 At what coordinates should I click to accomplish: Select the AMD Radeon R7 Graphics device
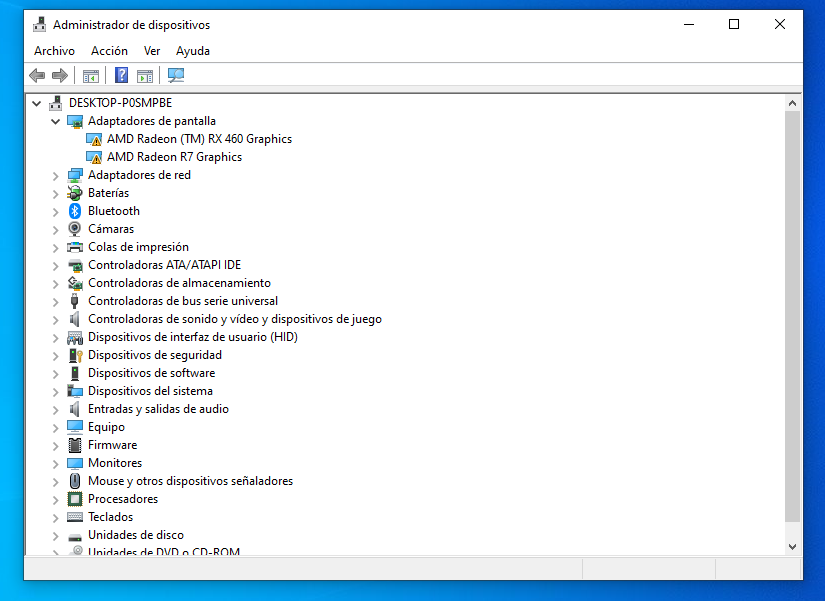click(174, 157)
